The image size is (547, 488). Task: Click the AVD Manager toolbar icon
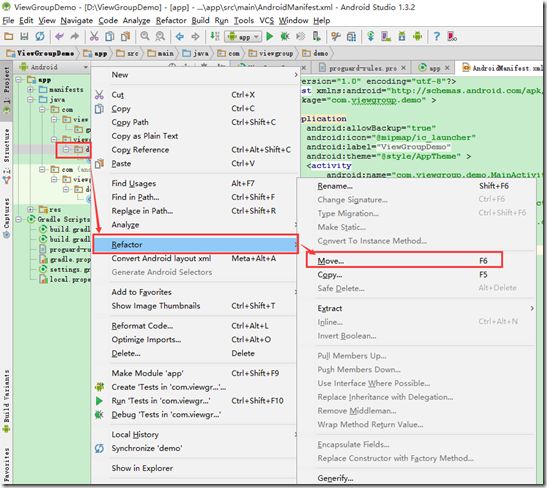tap(386, 36)
